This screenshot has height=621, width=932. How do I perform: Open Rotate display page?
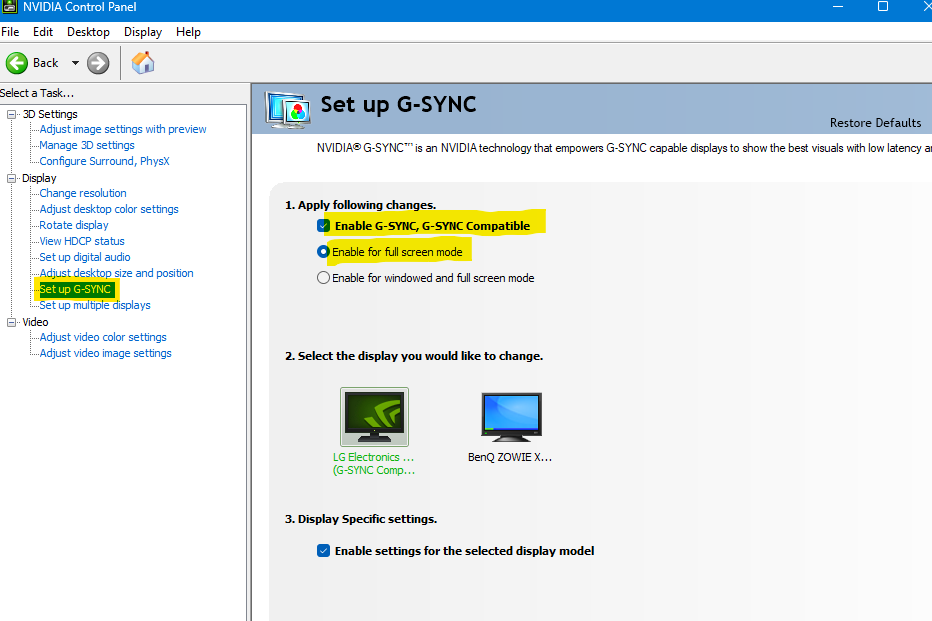pos(74,225)
